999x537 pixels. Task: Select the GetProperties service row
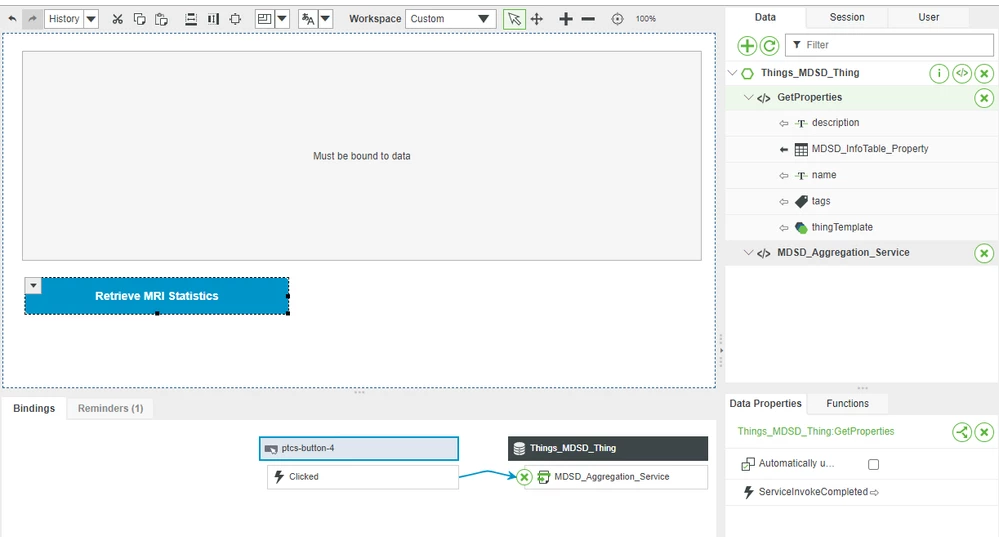tap(862, 97)
